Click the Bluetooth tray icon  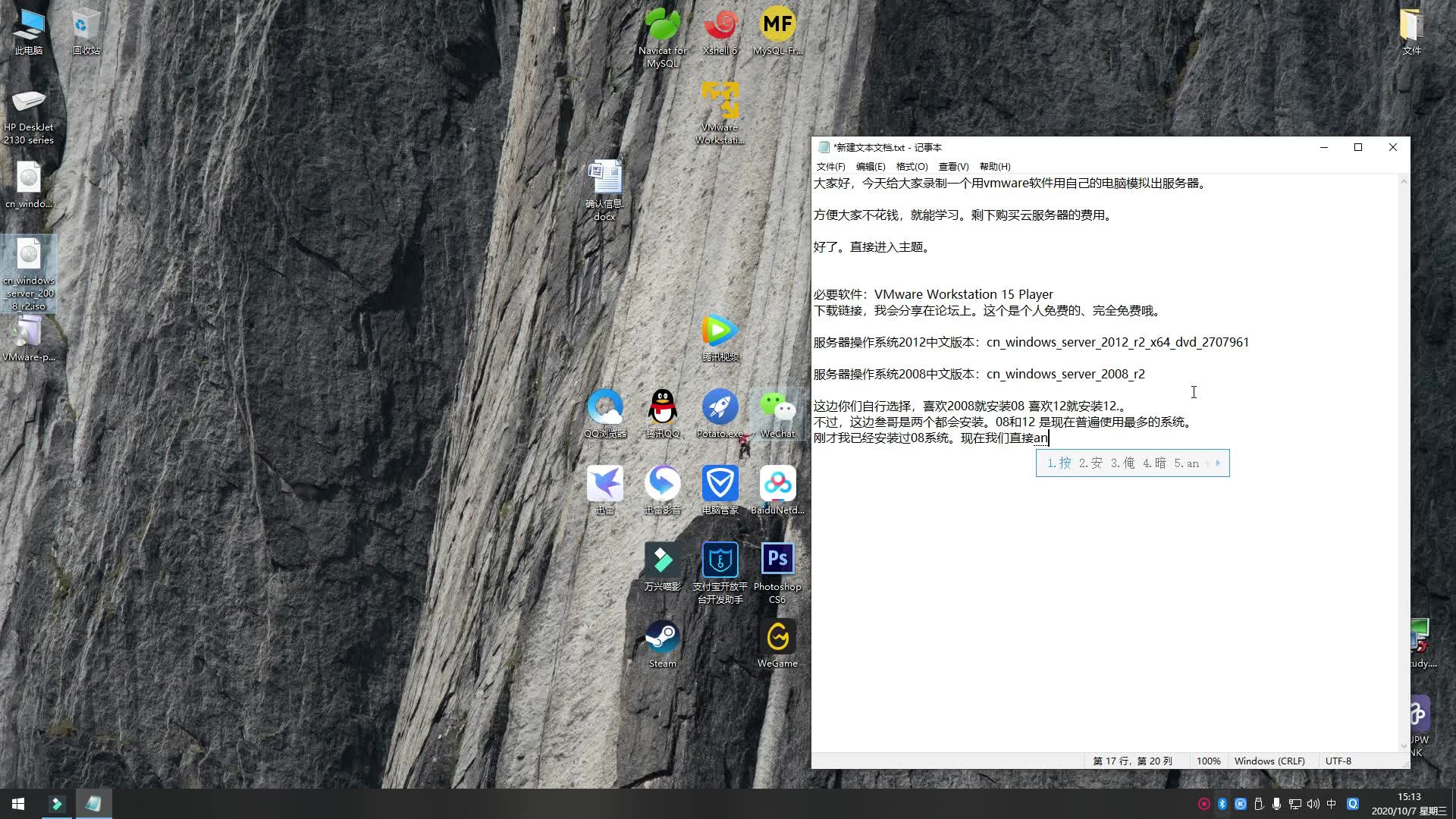1222,804
